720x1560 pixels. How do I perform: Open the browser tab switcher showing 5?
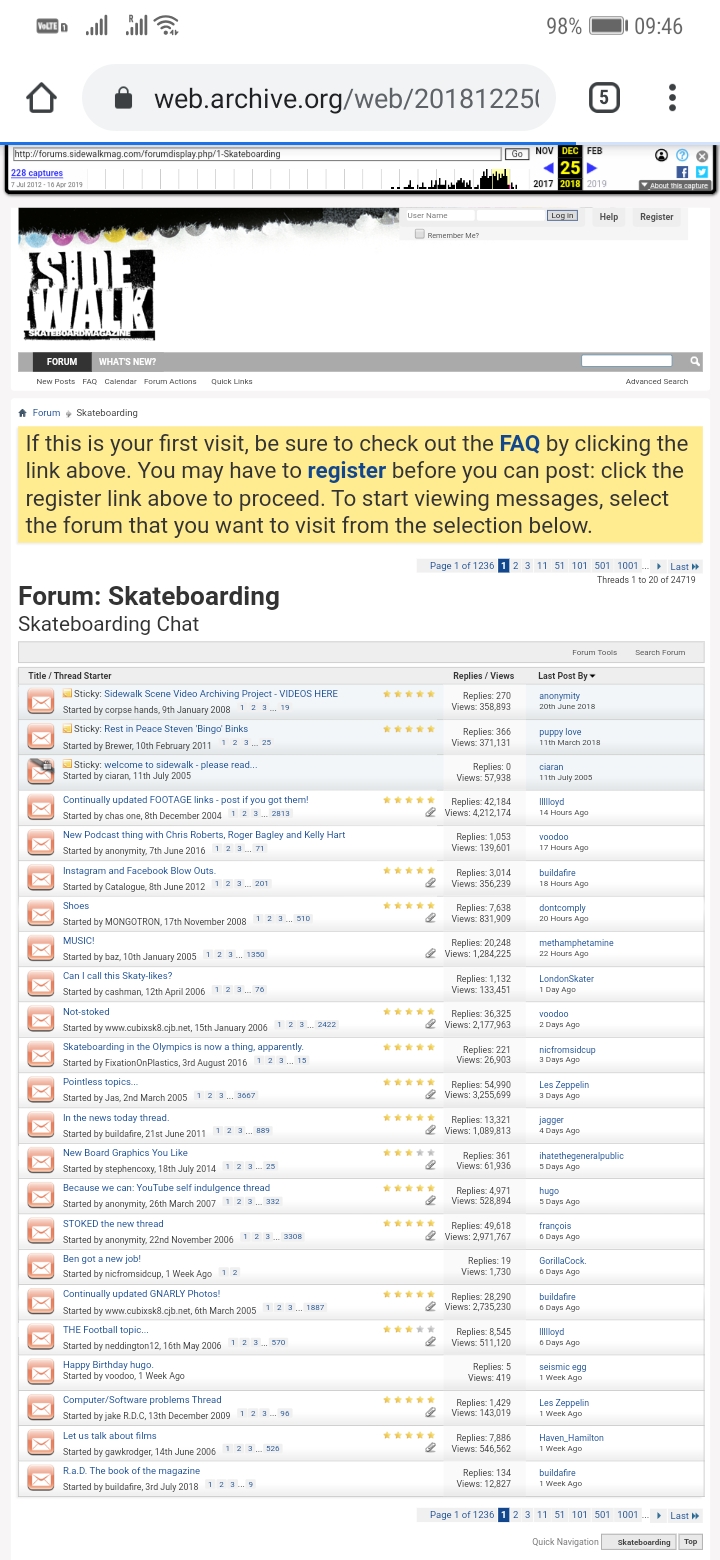(x=604, y=98)
